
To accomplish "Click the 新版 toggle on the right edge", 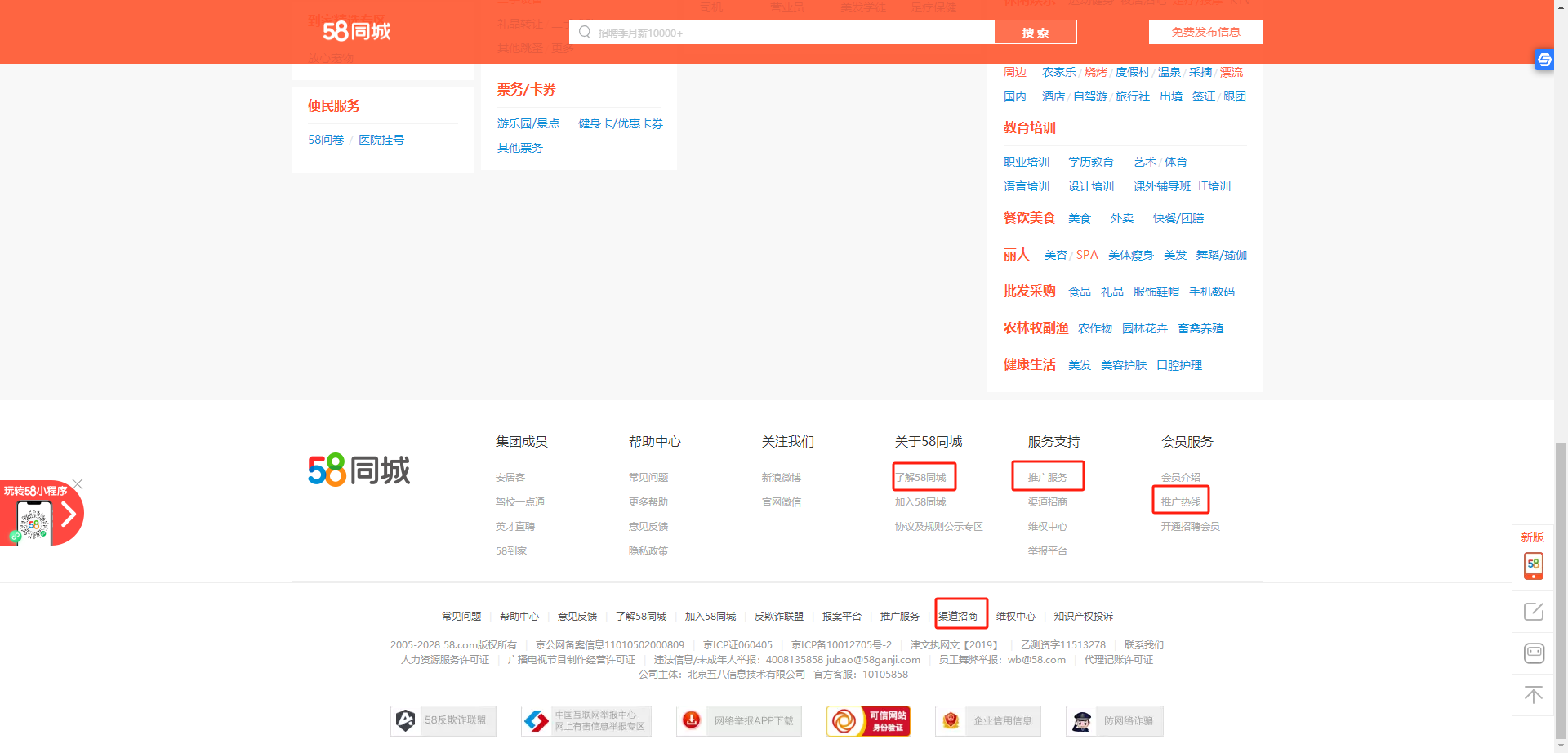I will (x=1532, y=537).
